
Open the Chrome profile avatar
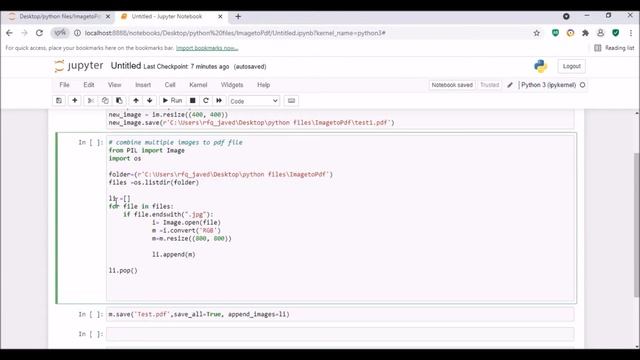[600, 33]
